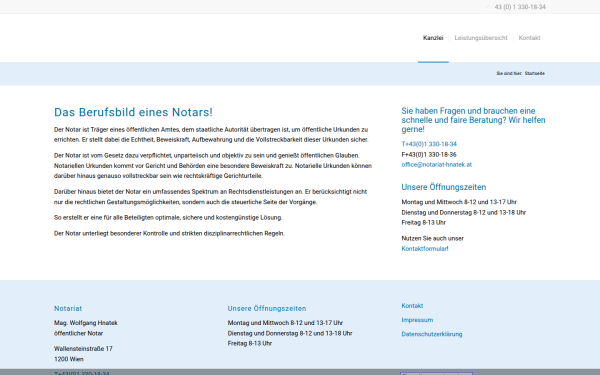Click sentence So erstellt er eine für alle
This screenshot has height=375, width=600.
168,218
